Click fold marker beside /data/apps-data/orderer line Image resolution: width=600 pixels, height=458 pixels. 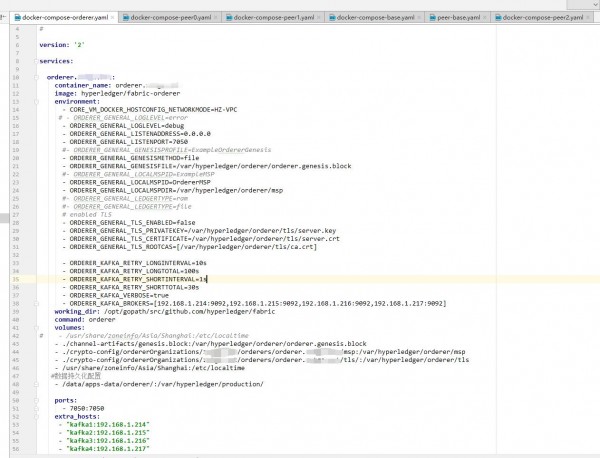[x=36, y=384]
